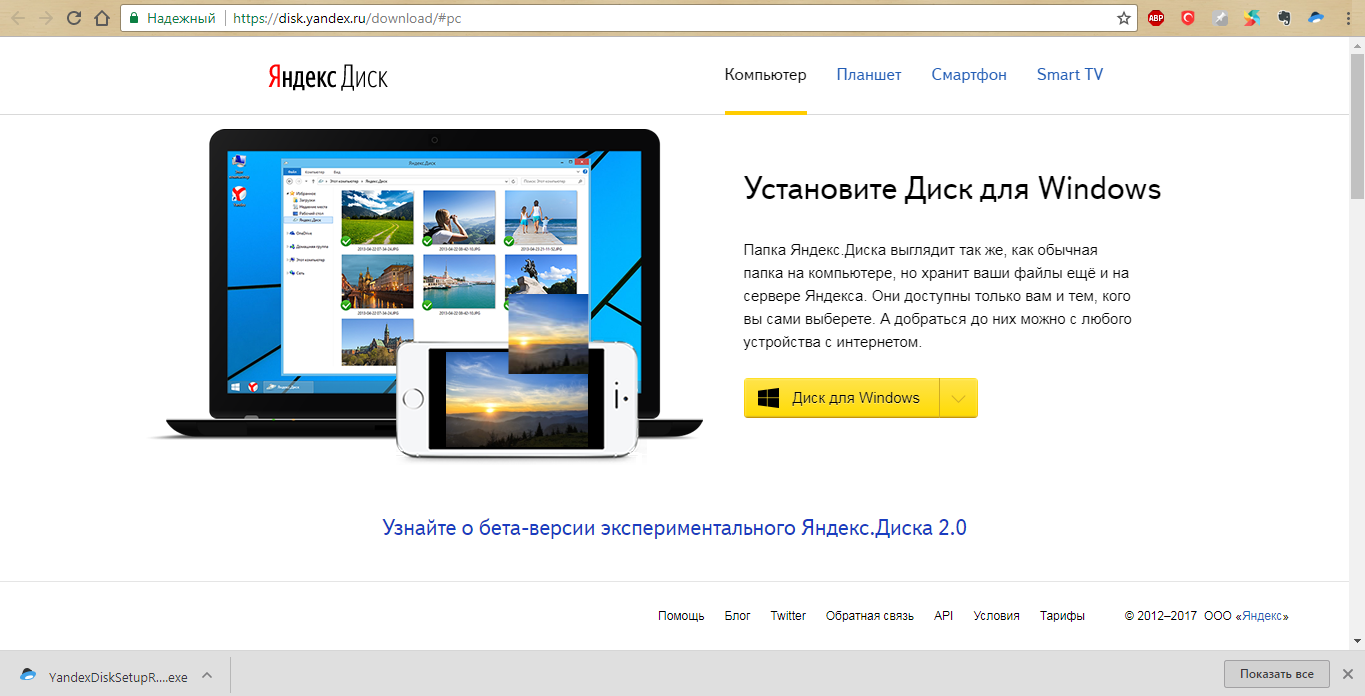This screenshot has width=1365, height=696.
Task: Reload the page with the refresh icon
Action: click(x=74, y=18)
